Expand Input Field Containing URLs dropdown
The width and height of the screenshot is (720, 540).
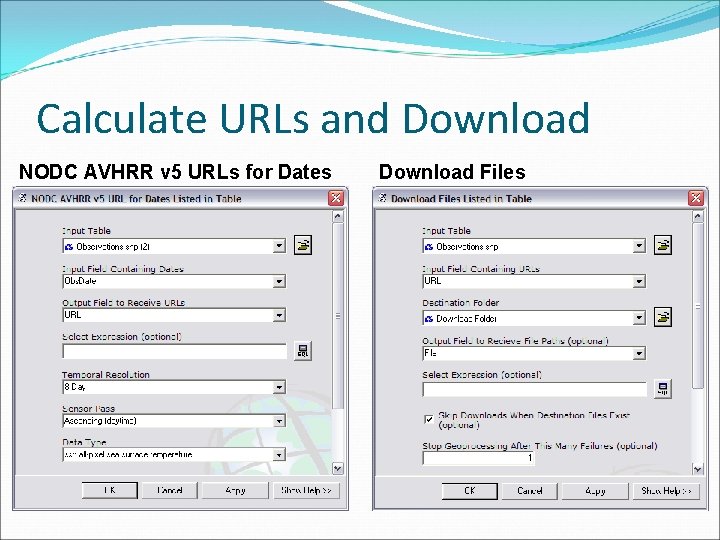point(639,281)
